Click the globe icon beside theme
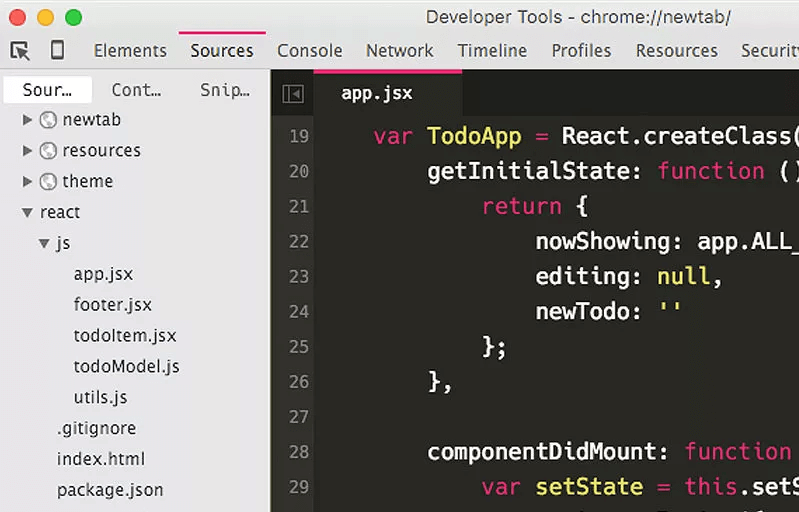The image size is (799, 512). pos(48,181)
